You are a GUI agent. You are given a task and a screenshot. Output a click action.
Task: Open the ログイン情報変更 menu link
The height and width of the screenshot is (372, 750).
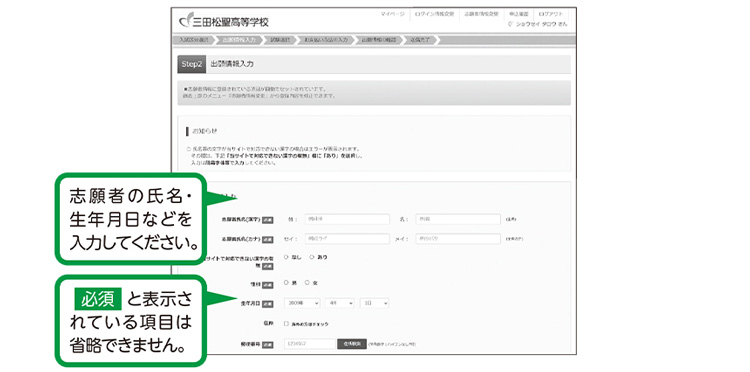coord(435,14)
